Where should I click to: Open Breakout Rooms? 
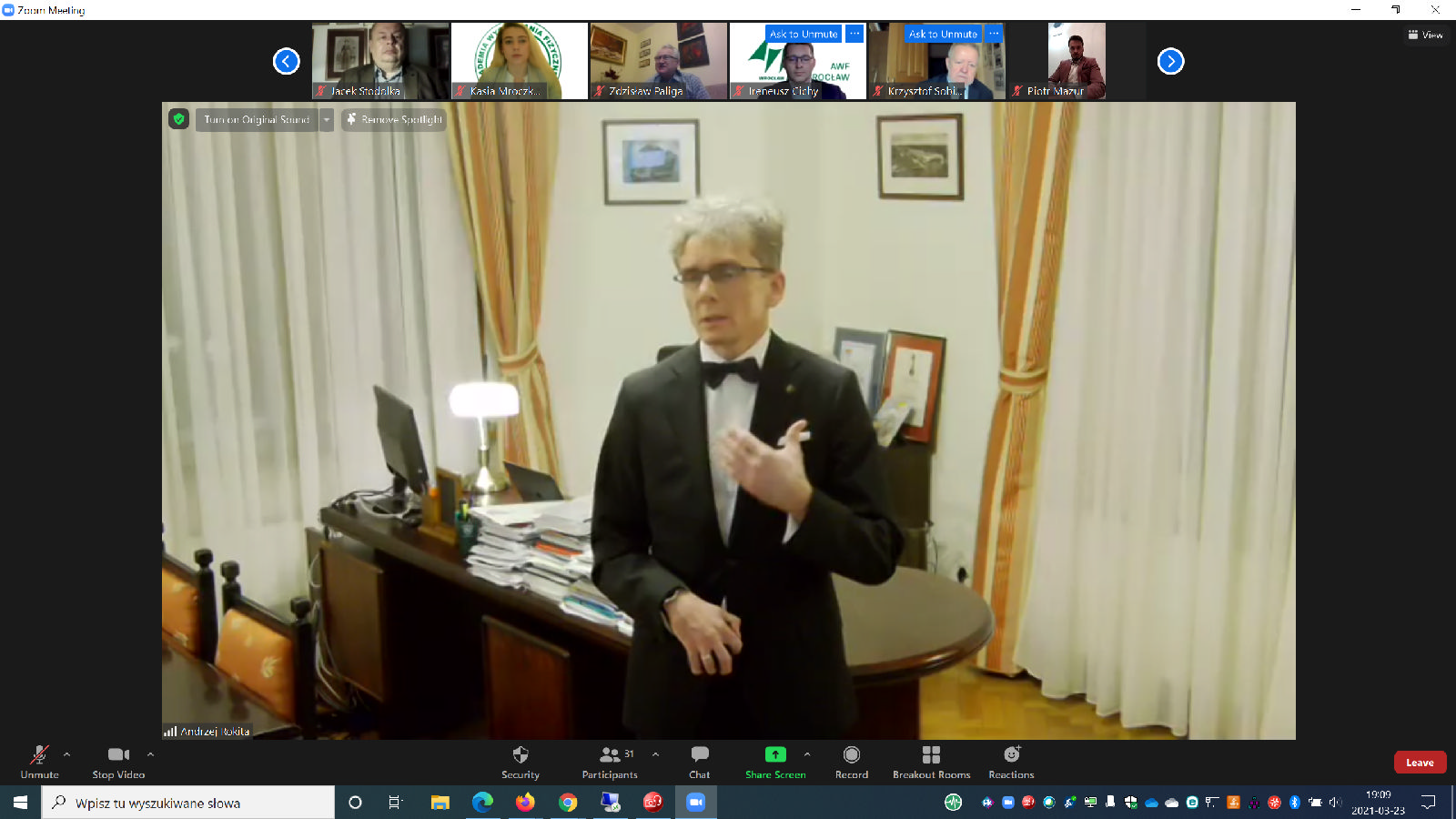click(x=931, y=762)
